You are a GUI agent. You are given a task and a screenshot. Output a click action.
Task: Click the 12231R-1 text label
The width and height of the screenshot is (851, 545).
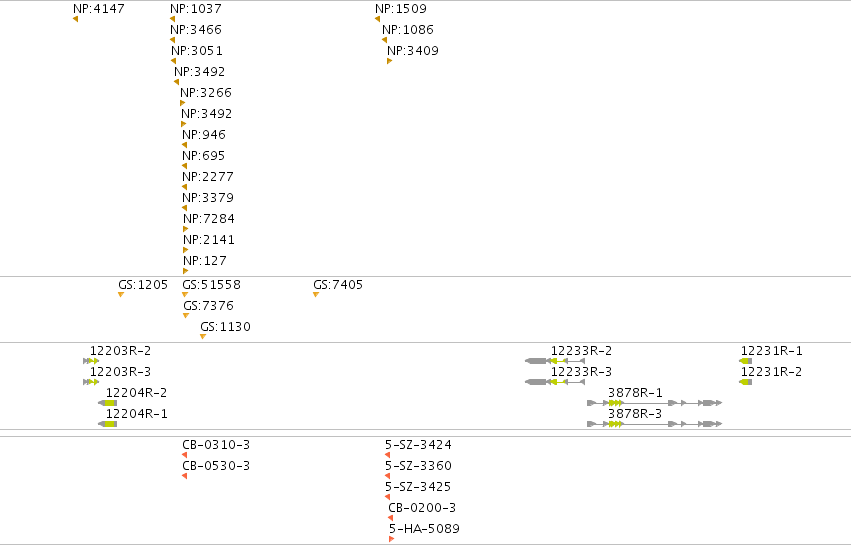click(772, 351)
